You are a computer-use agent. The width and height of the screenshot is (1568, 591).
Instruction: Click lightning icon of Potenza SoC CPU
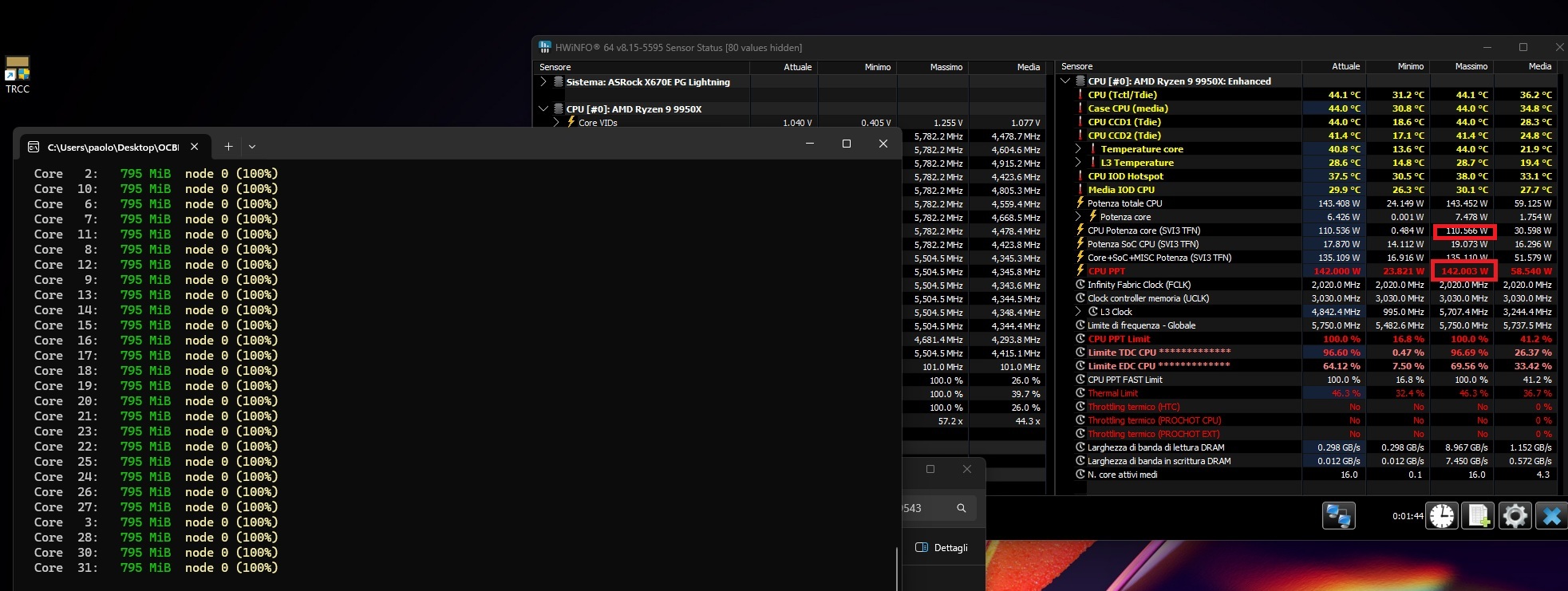pos(1080,244)
